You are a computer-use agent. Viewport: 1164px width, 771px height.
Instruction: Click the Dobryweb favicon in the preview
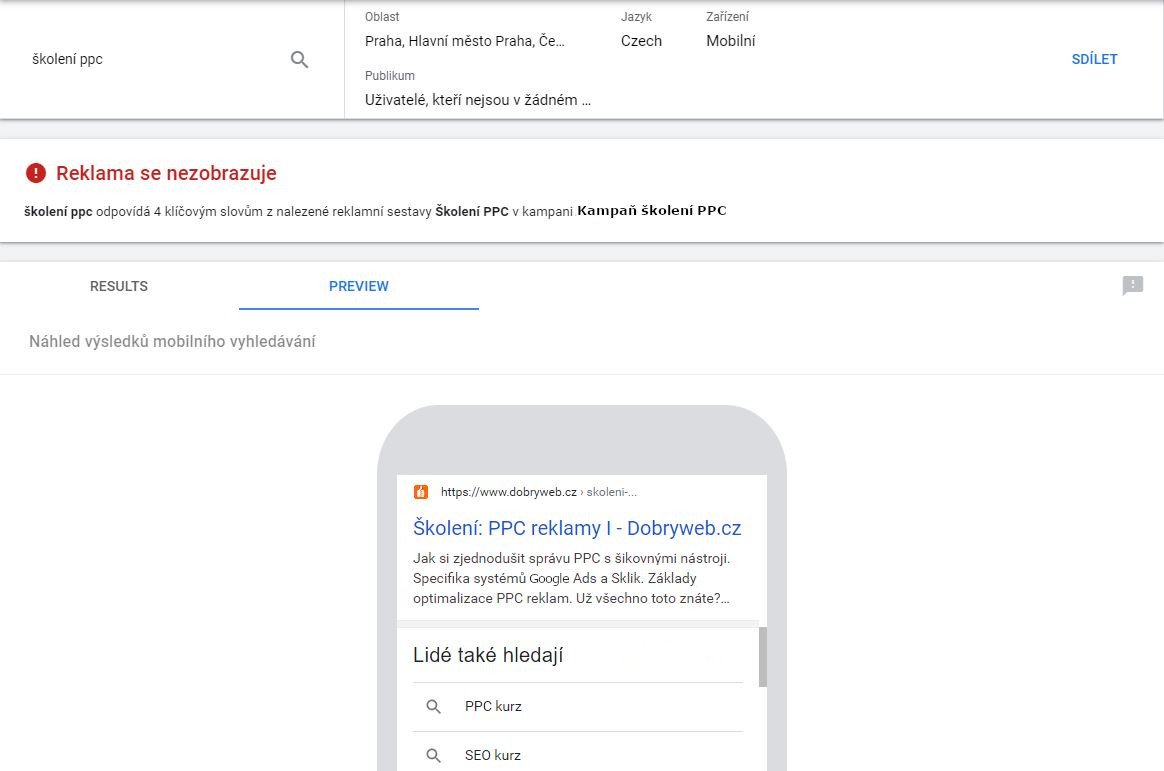421,492
